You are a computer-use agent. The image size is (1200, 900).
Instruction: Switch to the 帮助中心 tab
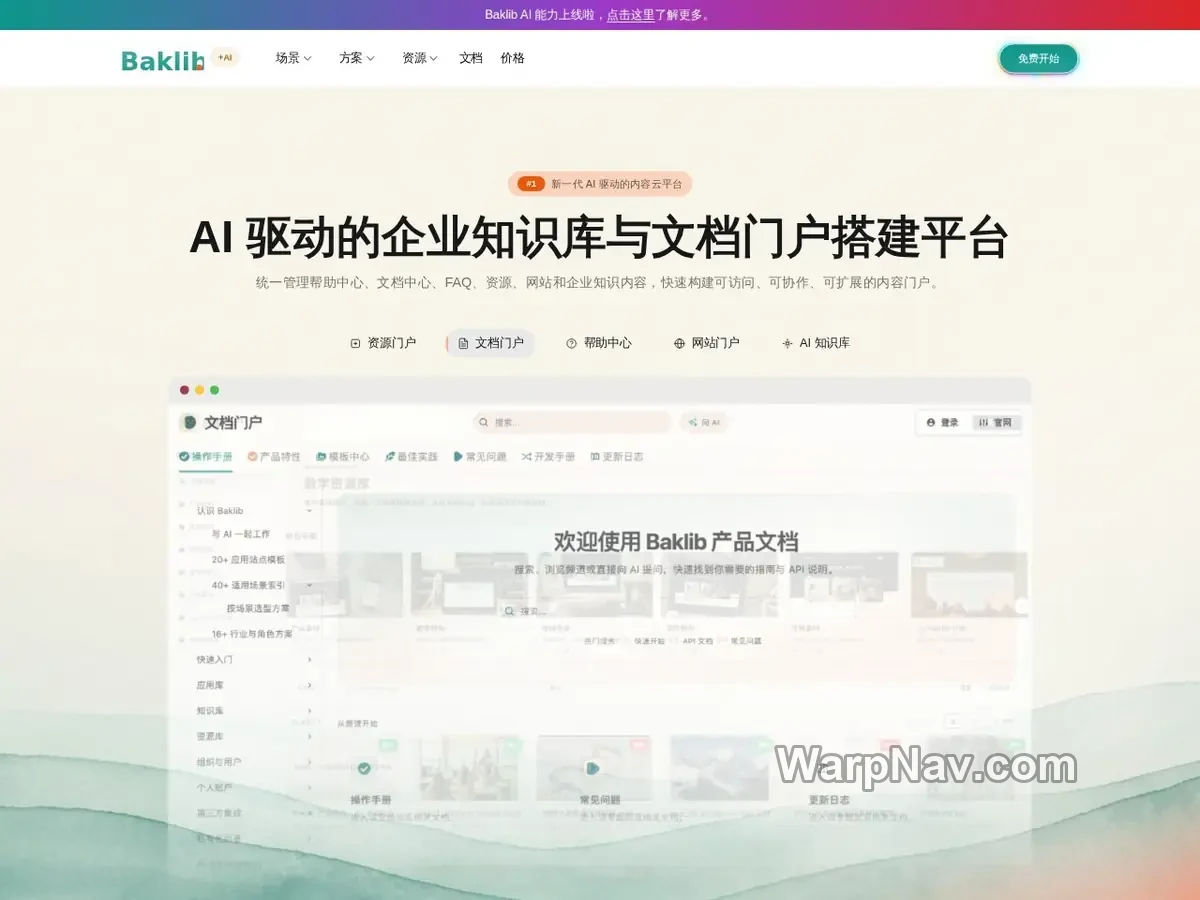[x=599, y=343]
